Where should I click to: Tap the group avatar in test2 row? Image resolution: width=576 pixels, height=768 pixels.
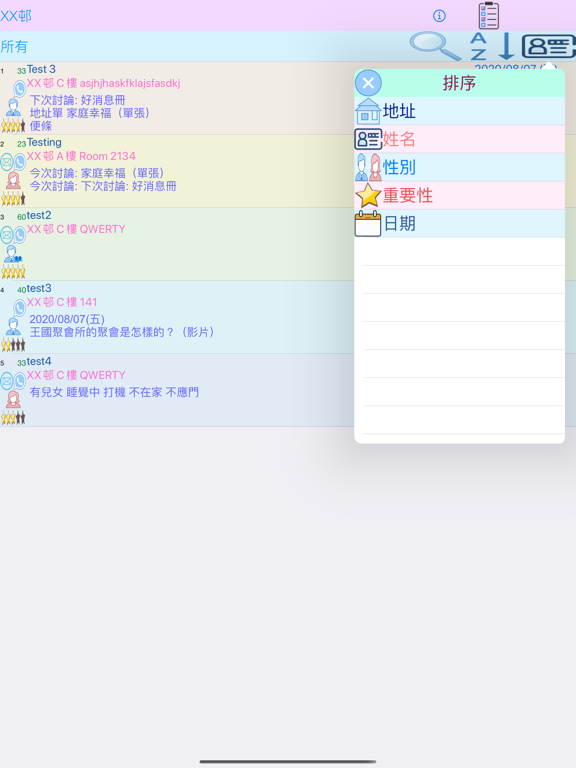pos(13,254)
